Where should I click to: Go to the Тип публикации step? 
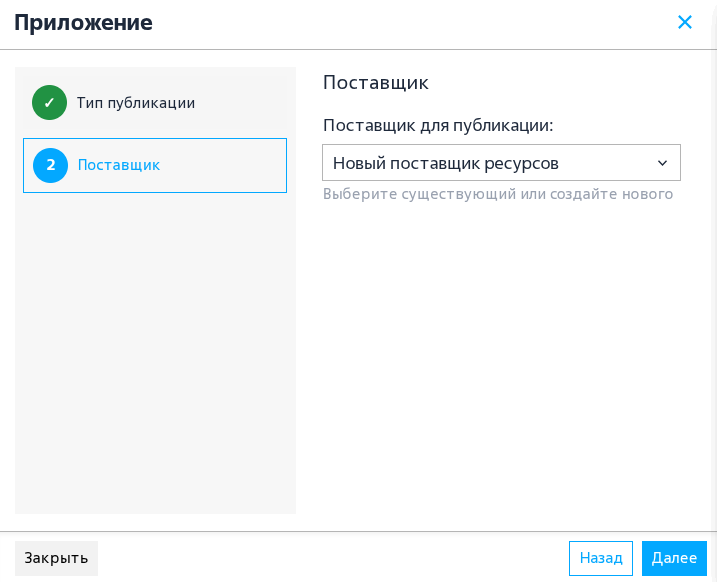pyautogui.click(x=155, y=102)
